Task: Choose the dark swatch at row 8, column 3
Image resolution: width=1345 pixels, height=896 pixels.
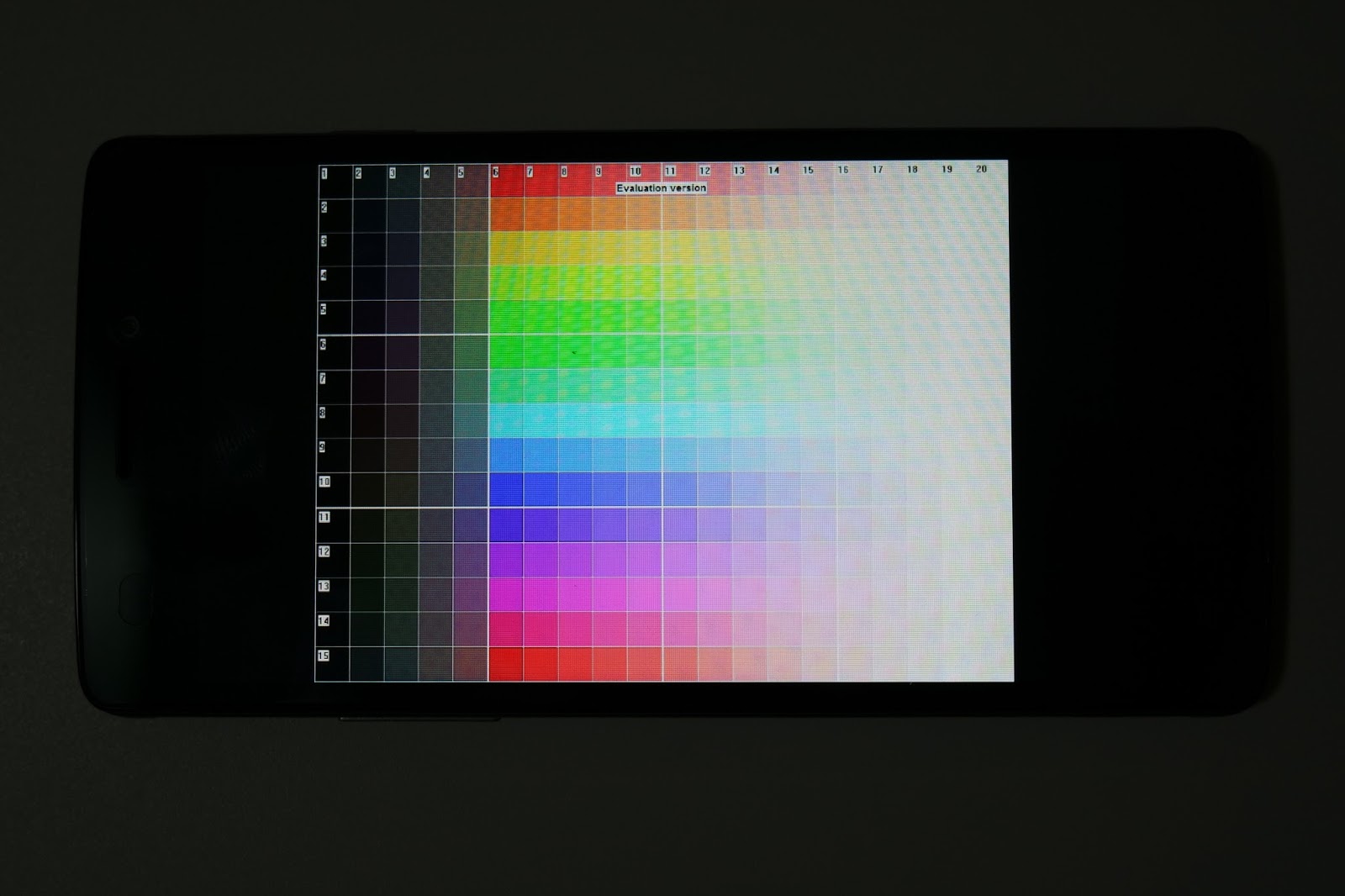Action: pos(402,421)
